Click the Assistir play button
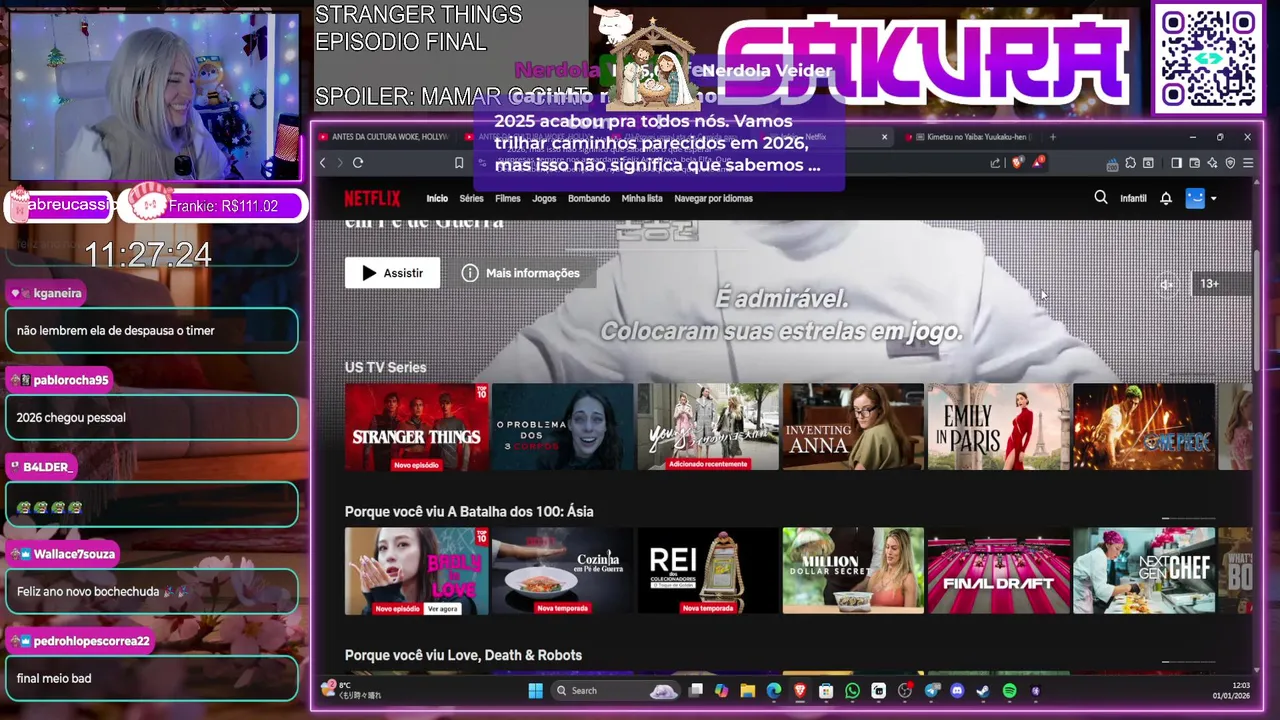Viewport: 1280px width, 720px height. (x=392, y=273)
